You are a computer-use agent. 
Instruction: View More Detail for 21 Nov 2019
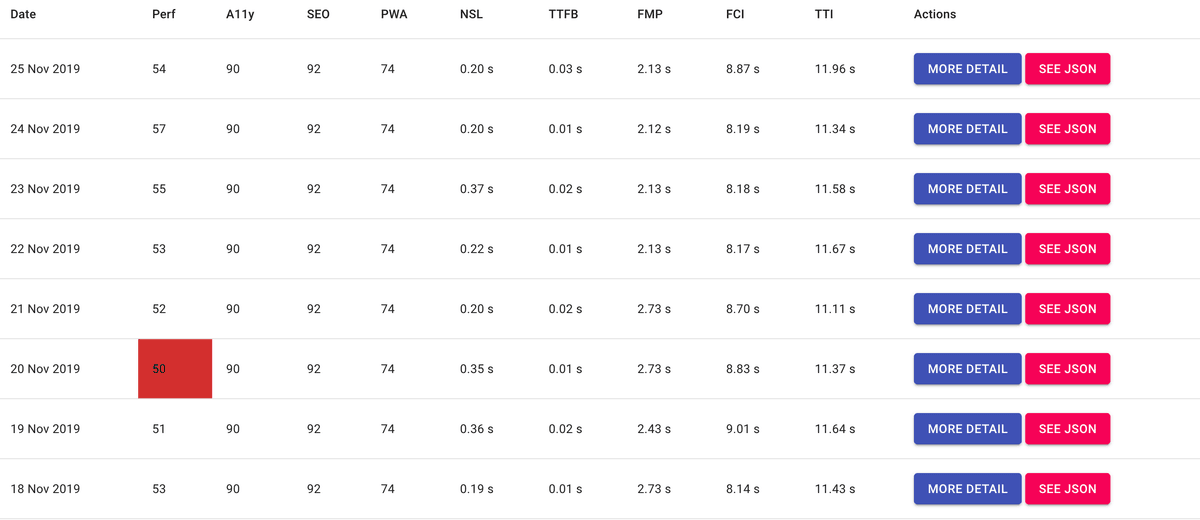(967, 309)
